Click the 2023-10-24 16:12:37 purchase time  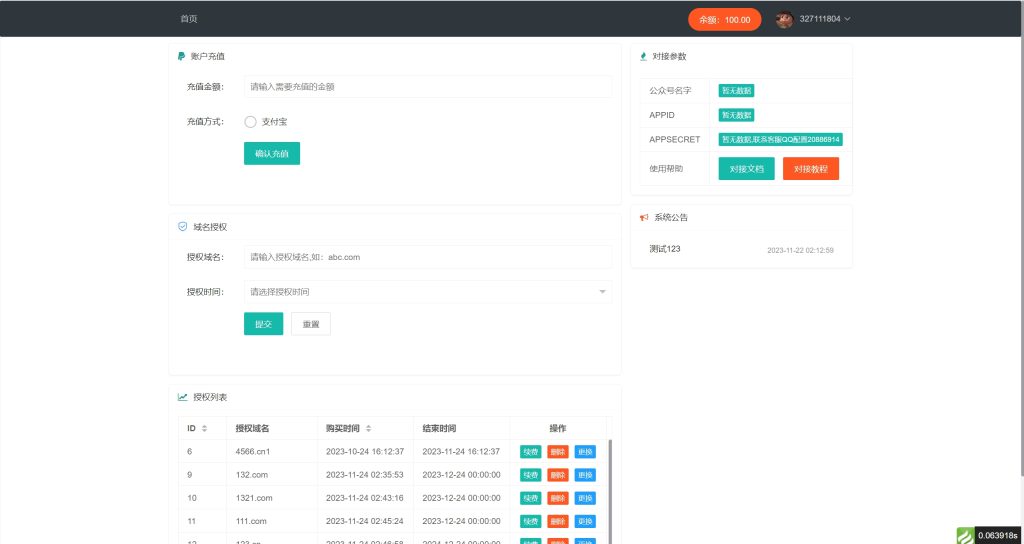365,451
